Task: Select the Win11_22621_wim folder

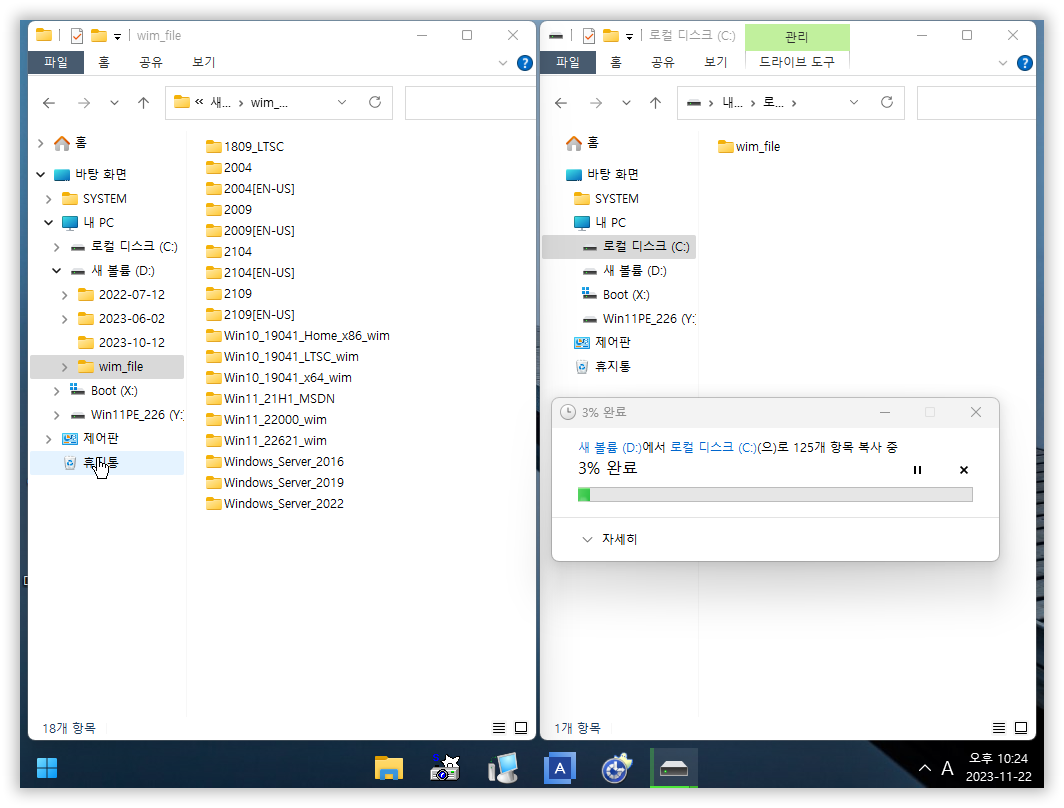Action: [x=266, y=441]
